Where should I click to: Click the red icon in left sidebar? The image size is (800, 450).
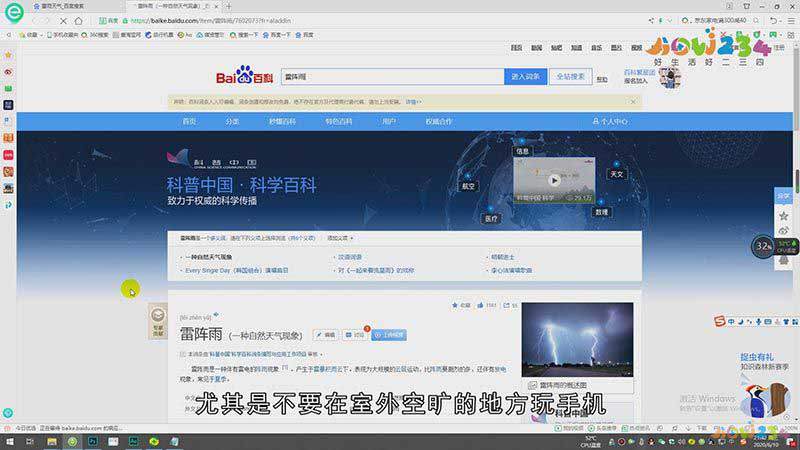[x=8, y=155]
